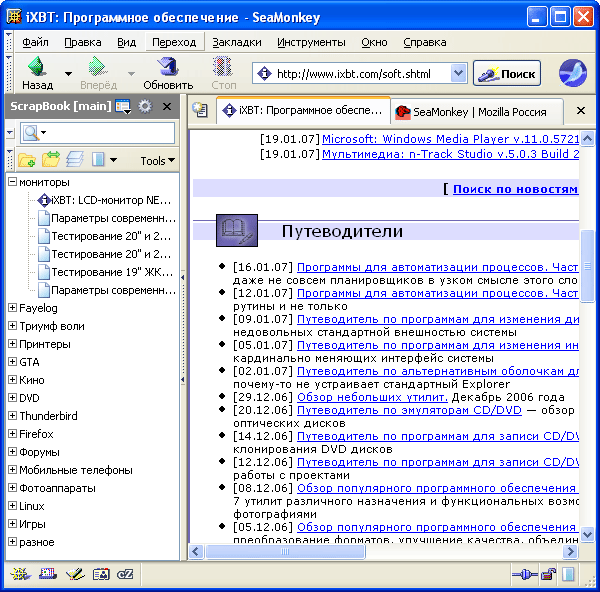
Task: Open Composer icon in status bar
Action: pos(75,574)
